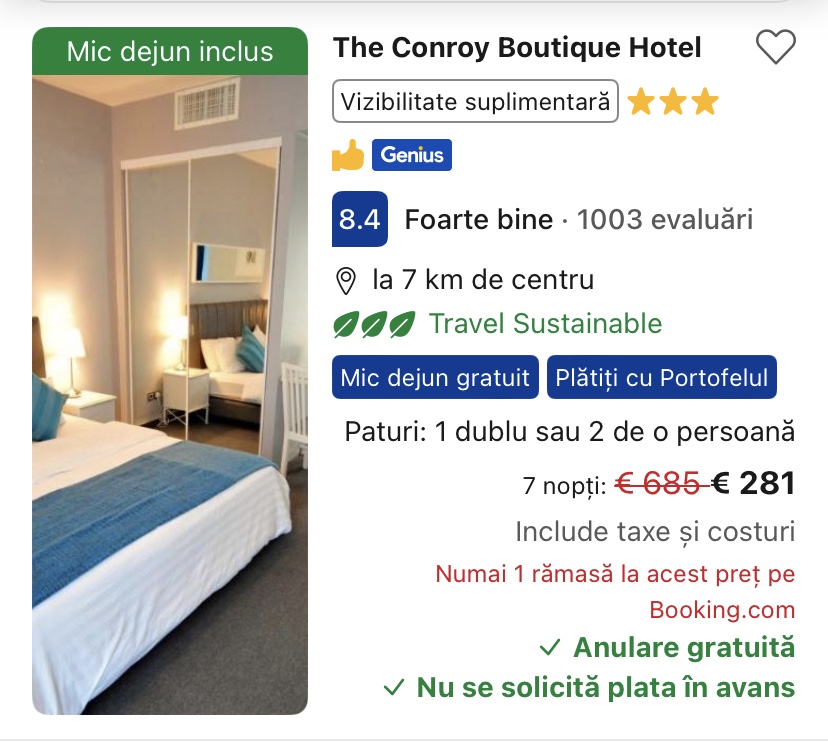Click the 1003 evaluări reviews text

click(664, 219)
